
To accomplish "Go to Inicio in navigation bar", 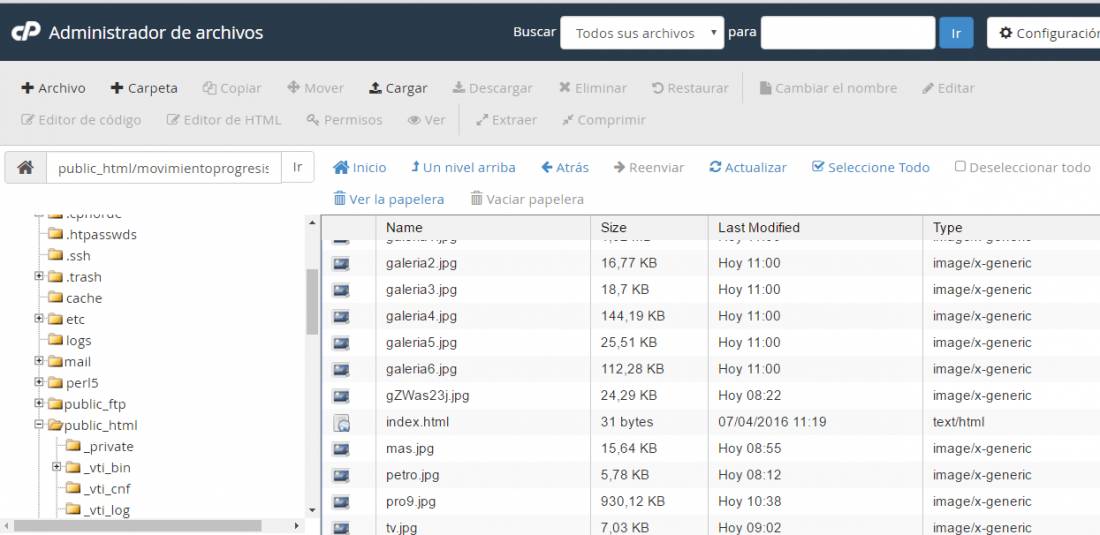I will pyautogui.click(x=360, y=168).
